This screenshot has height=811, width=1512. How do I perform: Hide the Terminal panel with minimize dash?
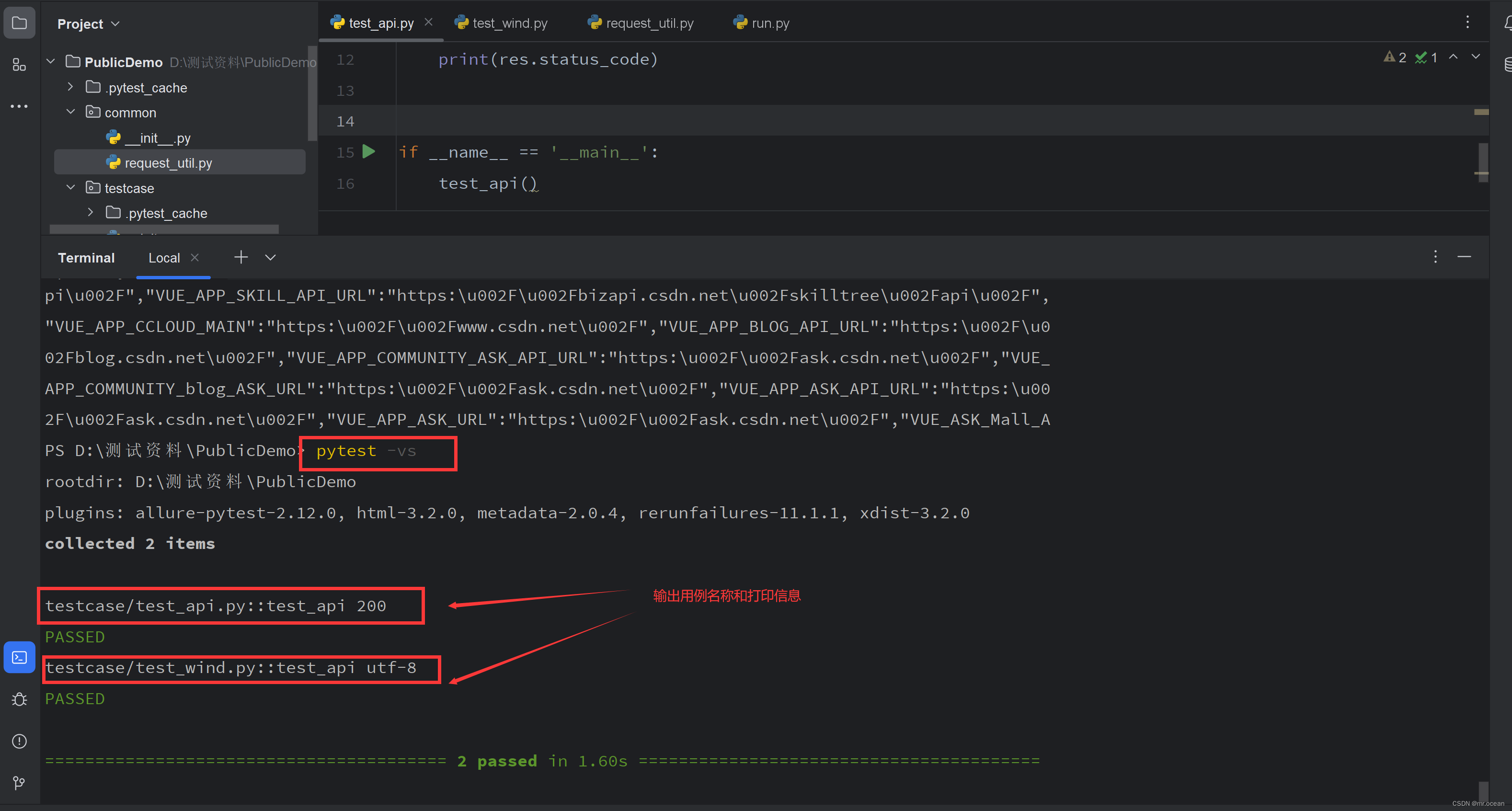(1464, 257)
